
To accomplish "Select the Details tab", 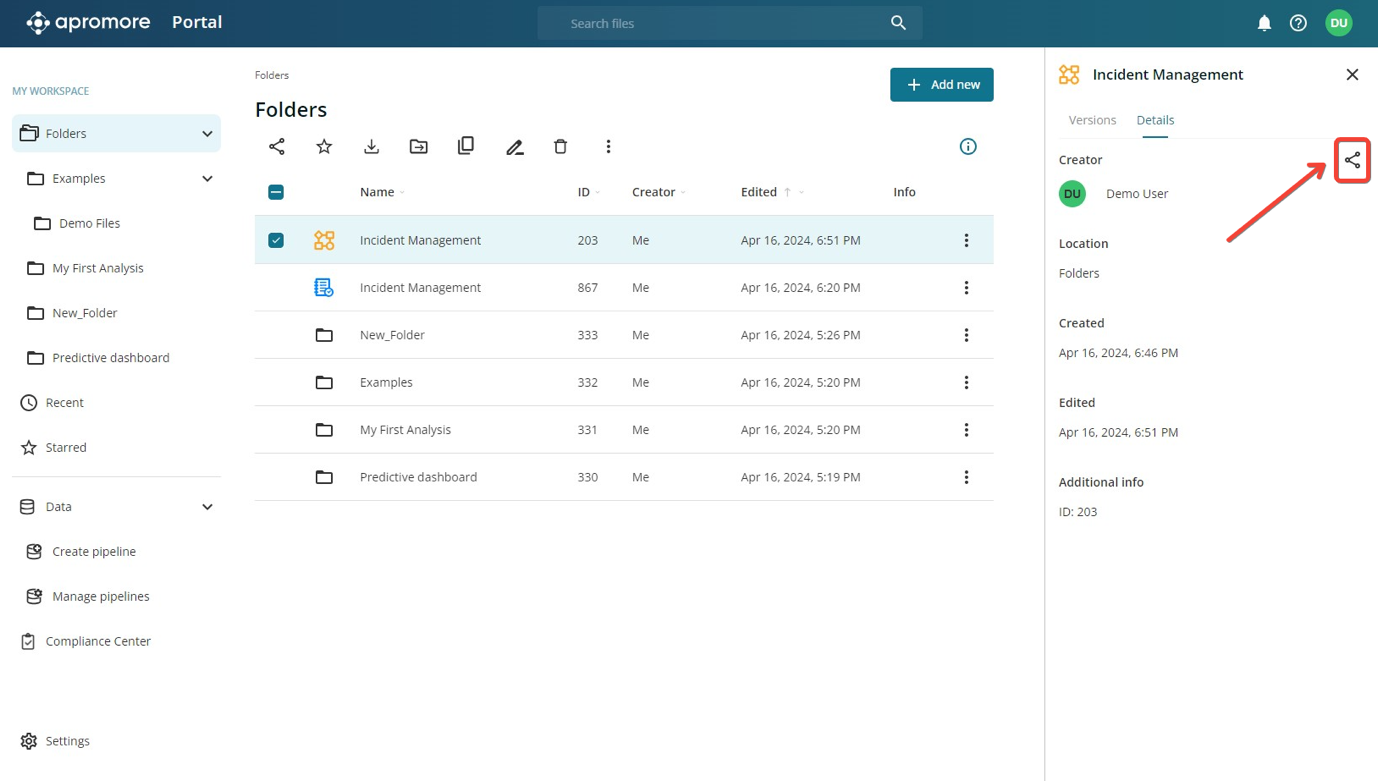I will [x=1155, y=120].
